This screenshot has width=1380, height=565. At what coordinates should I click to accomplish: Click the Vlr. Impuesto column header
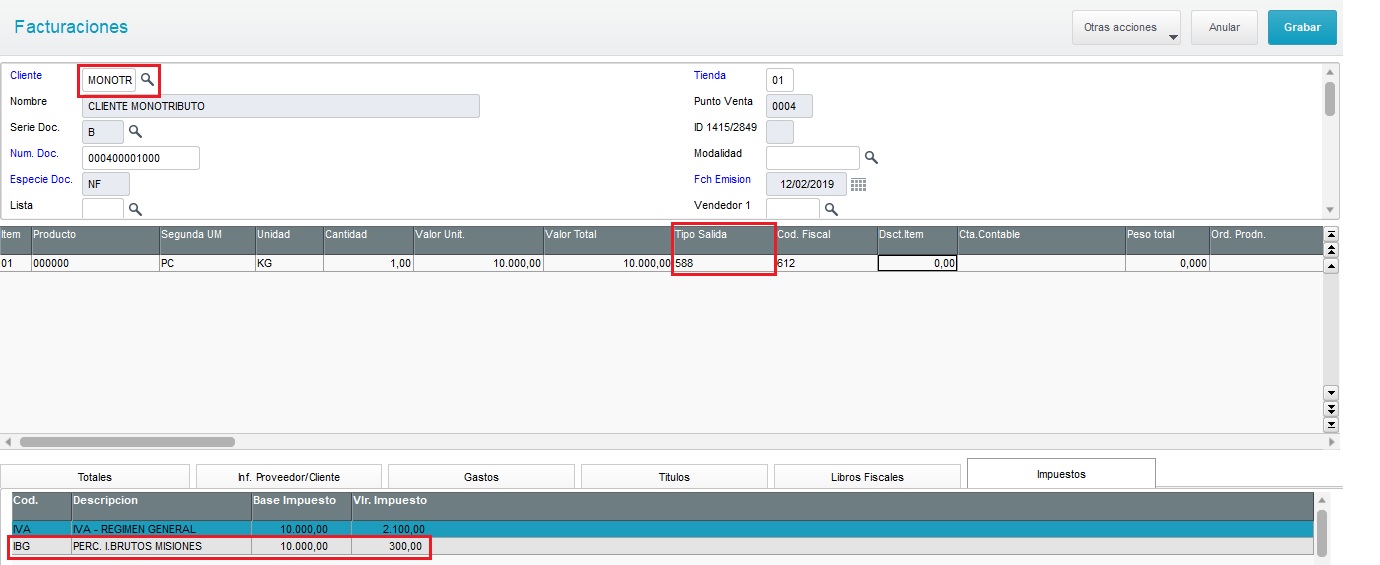coord(390,506)
